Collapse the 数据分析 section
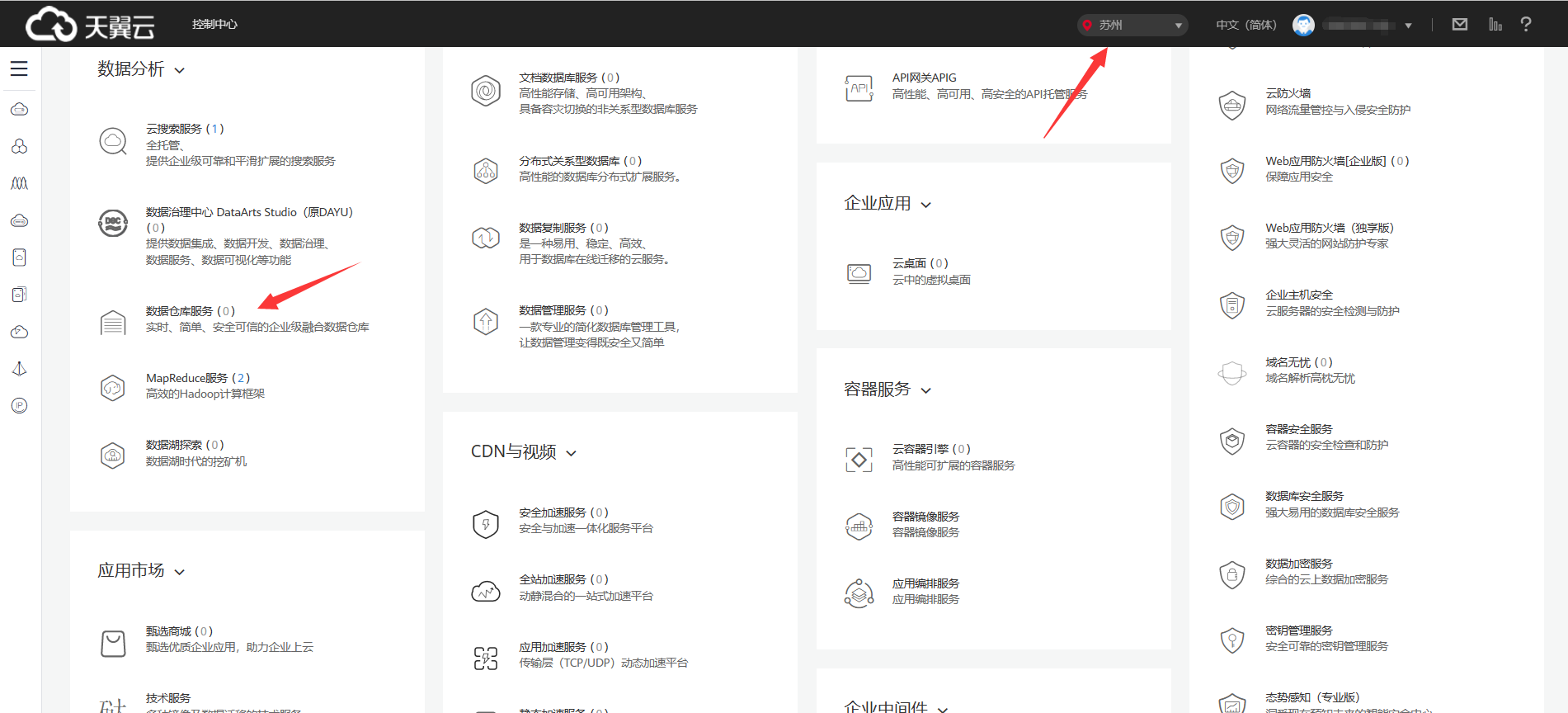This screenshot has height=713, width=1568. pos(180,70)
